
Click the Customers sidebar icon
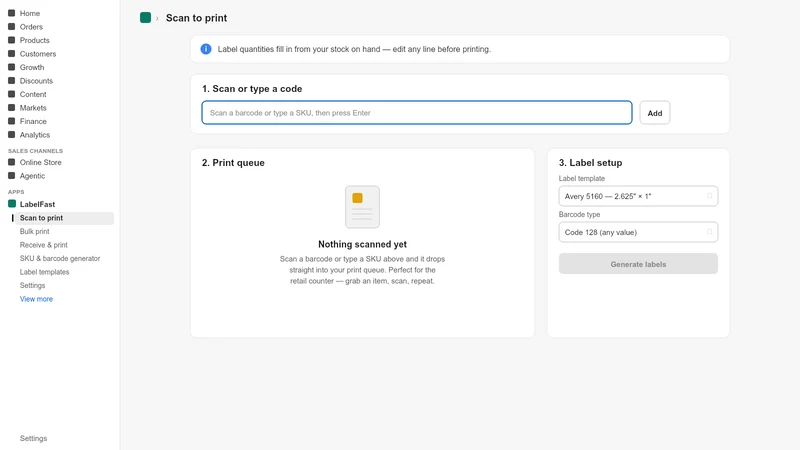tap(11, 54)
